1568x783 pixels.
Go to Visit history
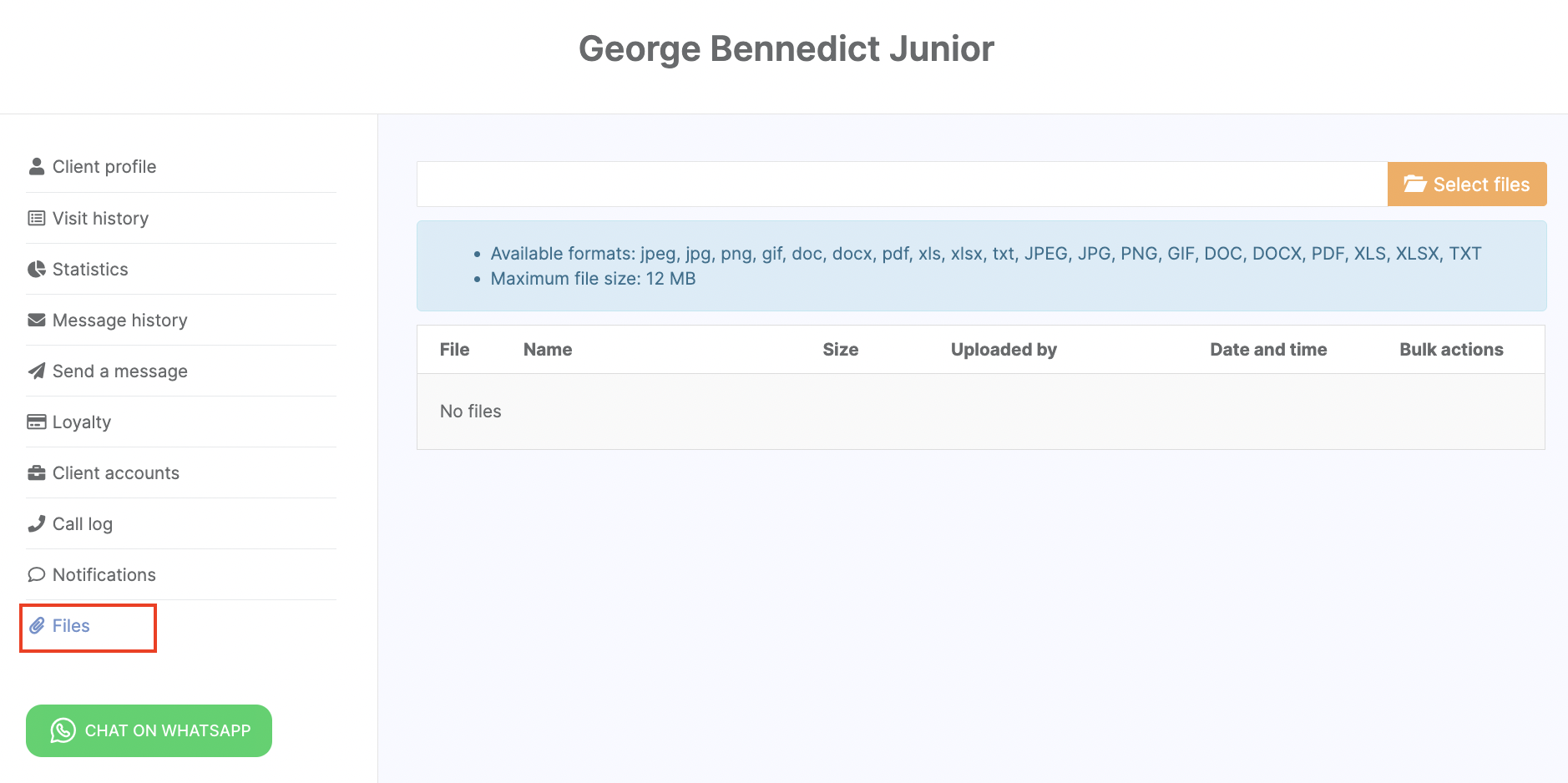point(100,219)
